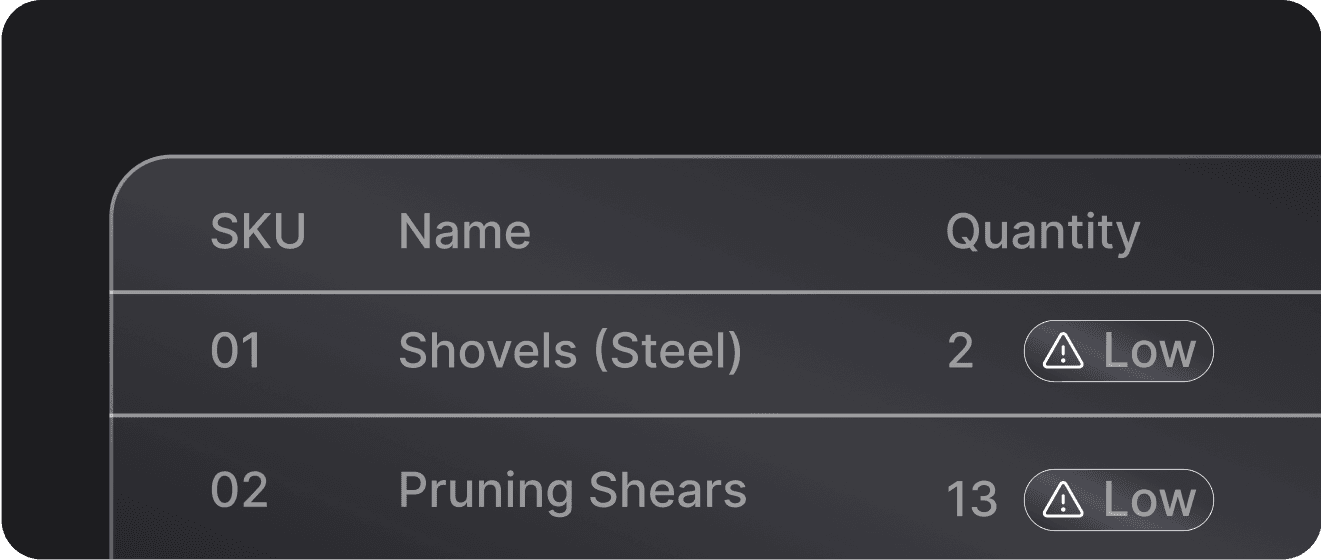Click the divider line between rows 01 and 02

[x=715, y=415]
